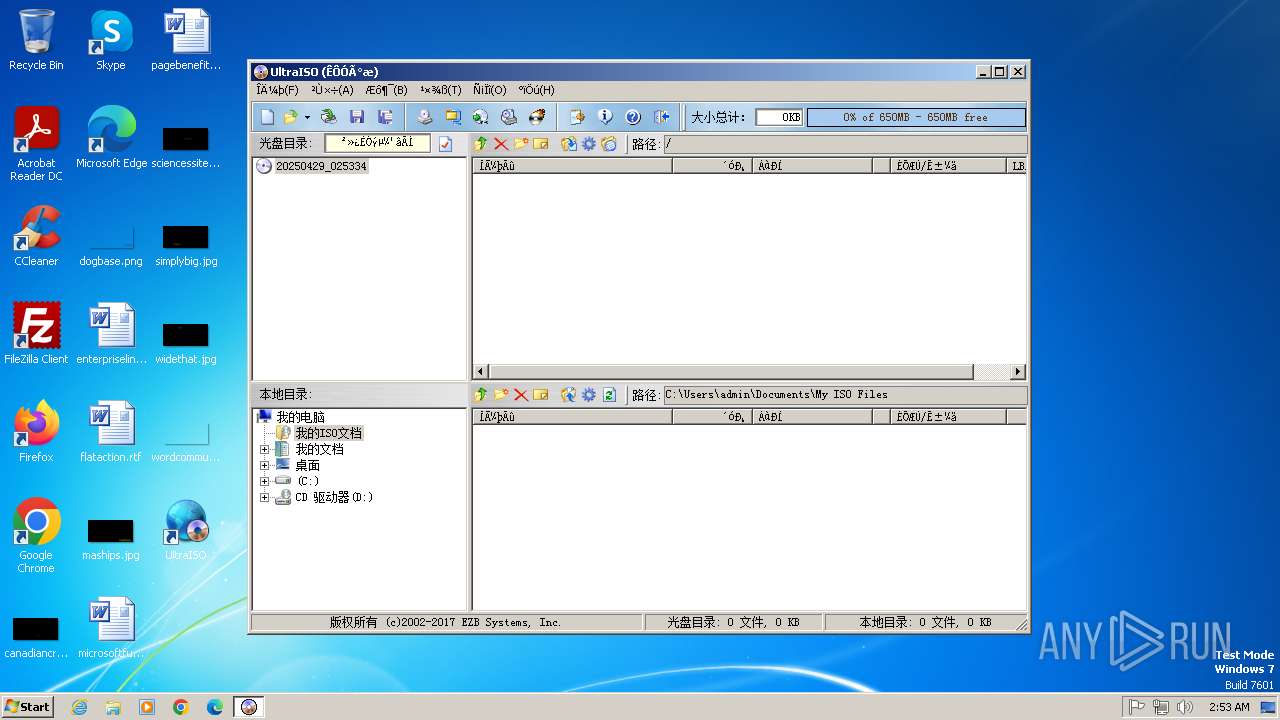Screen dimensions: 1280x720
Task: Open the (F) File menu
Action: pos(277,90)
